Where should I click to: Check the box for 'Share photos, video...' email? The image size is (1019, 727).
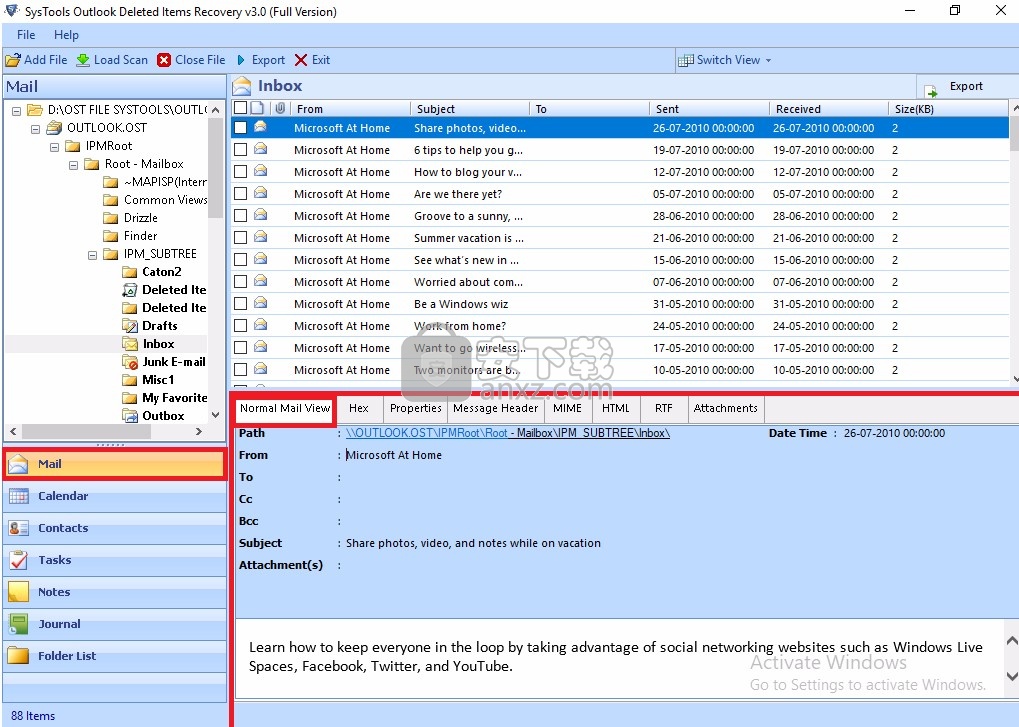pyautogui.click(x=240, y=127)
